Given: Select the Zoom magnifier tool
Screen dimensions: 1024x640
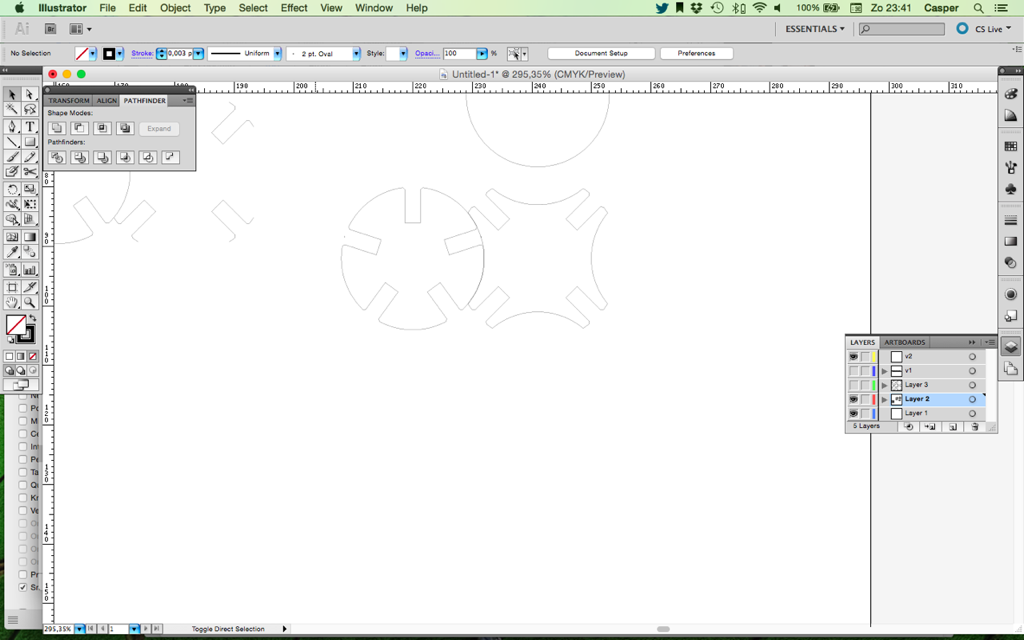Looking at the screenshot, I should (29, 302).
